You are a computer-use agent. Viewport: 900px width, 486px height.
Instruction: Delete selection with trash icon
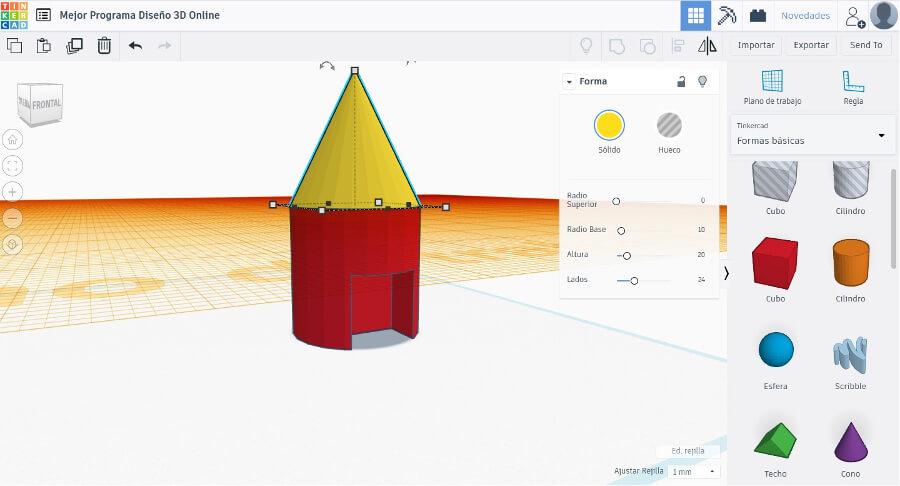click(104, 45)
